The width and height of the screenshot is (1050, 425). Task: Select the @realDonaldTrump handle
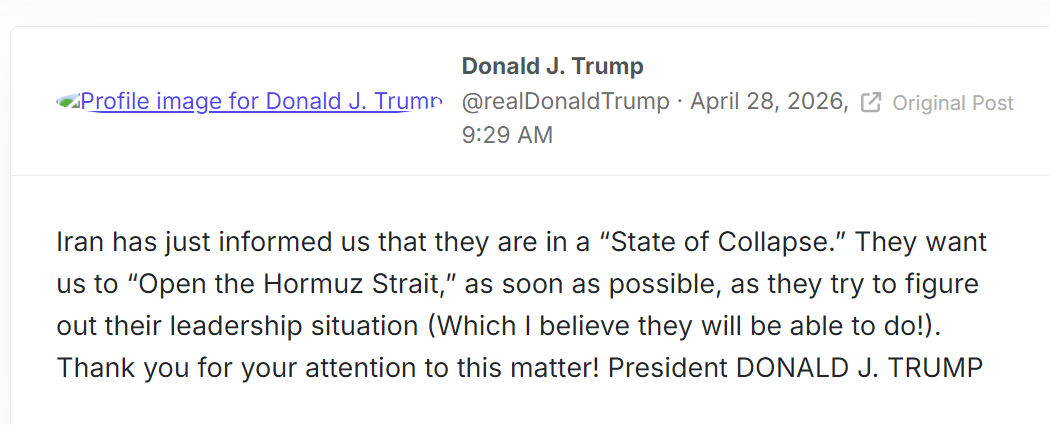click(x=565, y=102)
